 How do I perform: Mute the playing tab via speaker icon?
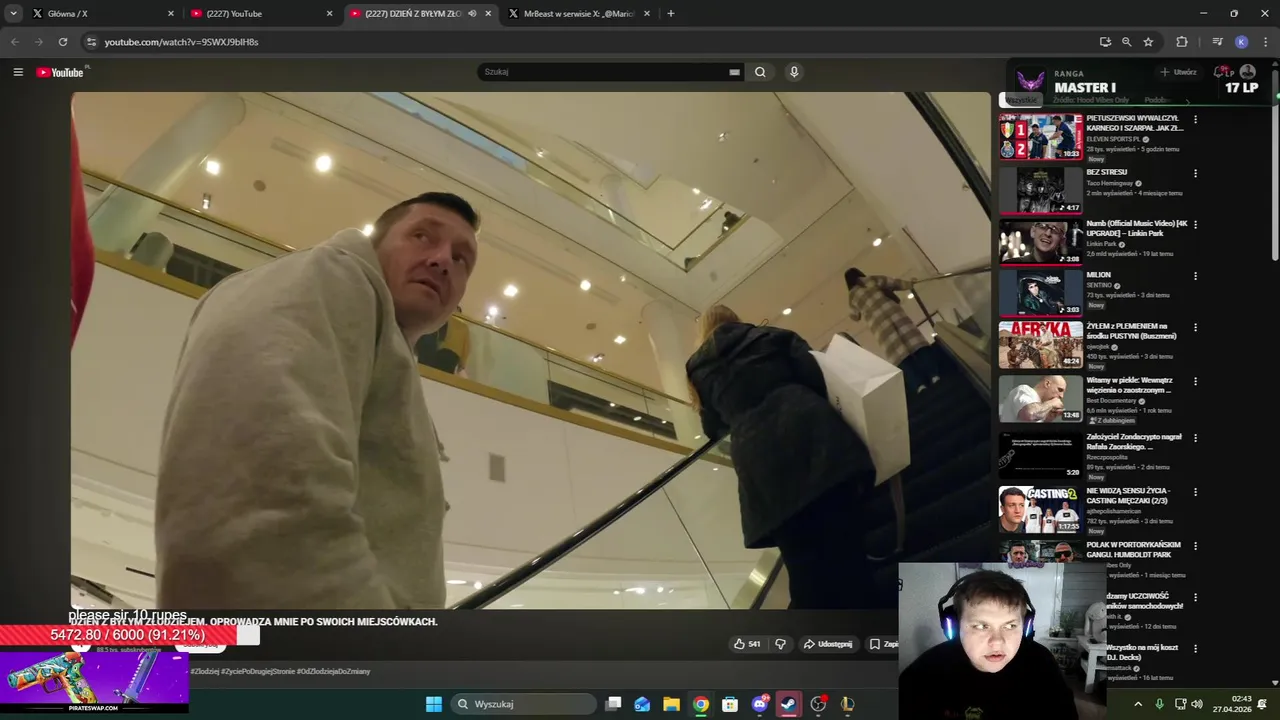(472, 14)
